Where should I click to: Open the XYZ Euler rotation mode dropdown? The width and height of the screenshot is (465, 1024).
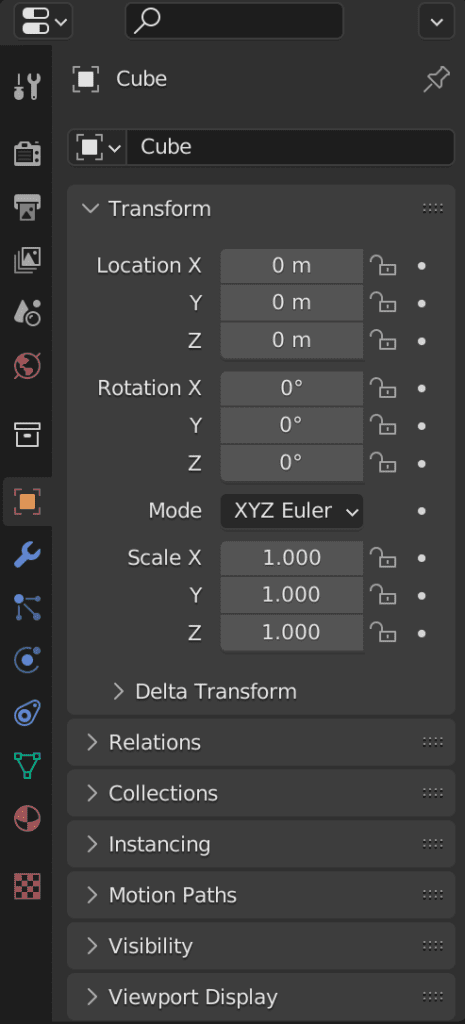click(292, 511)
